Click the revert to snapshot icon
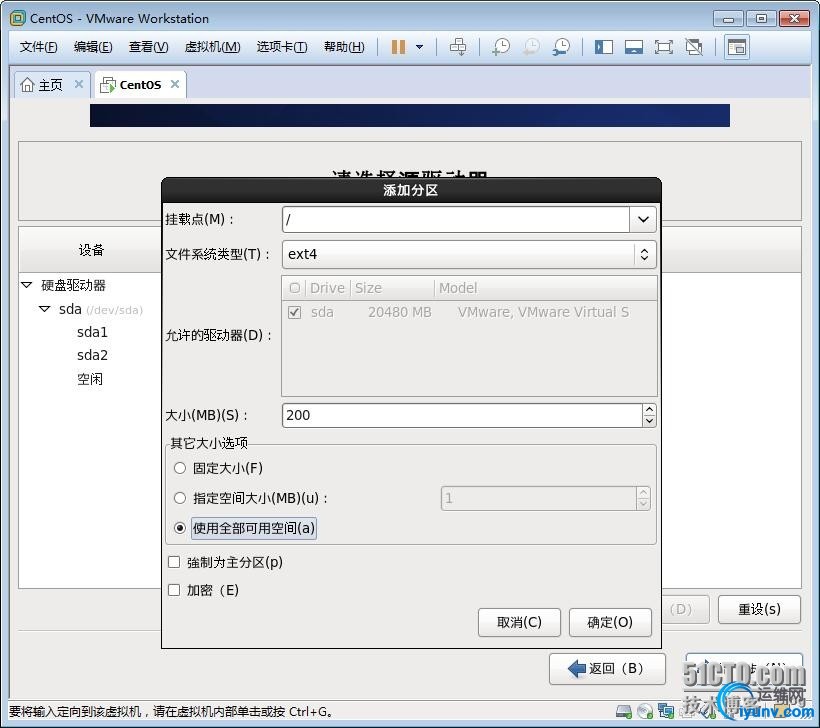Viewport: 820px width, 728px height. coord(531,47)
